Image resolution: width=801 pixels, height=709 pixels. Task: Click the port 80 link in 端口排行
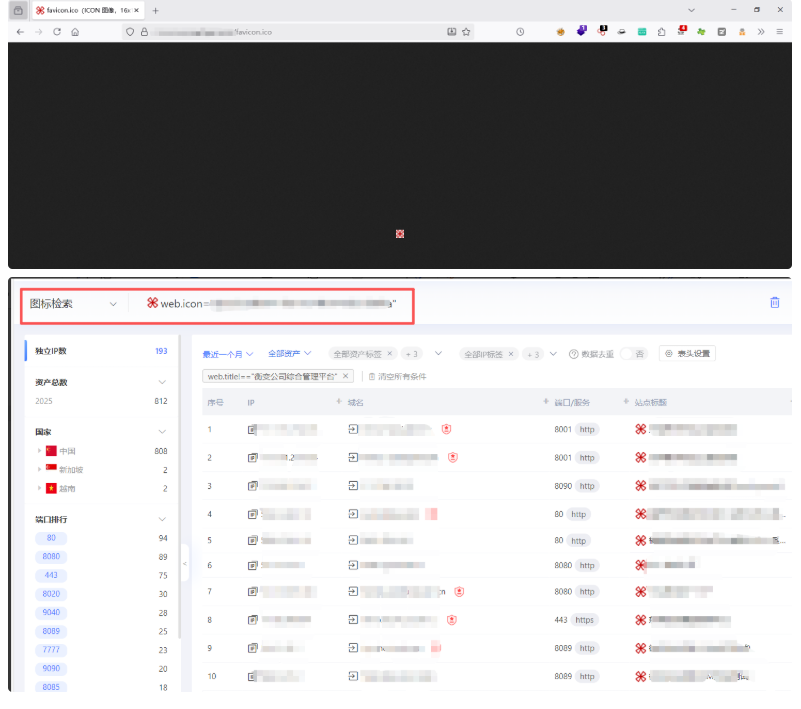pos(50,538)
